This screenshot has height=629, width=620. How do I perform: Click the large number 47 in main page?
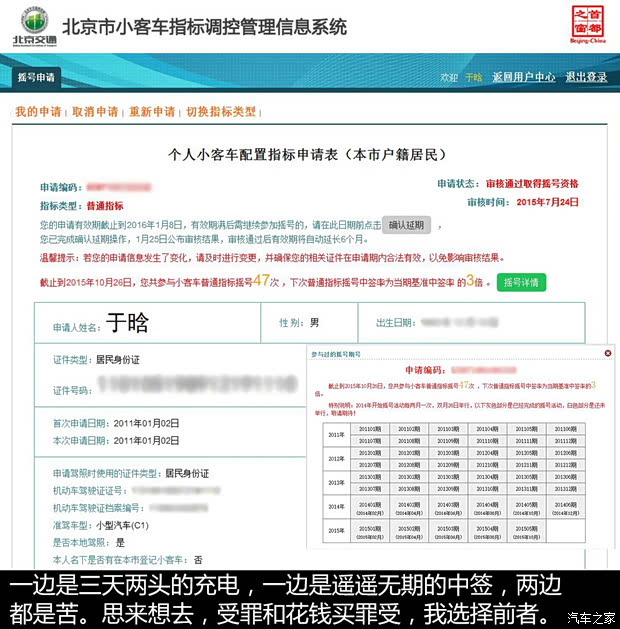[261, 280]
